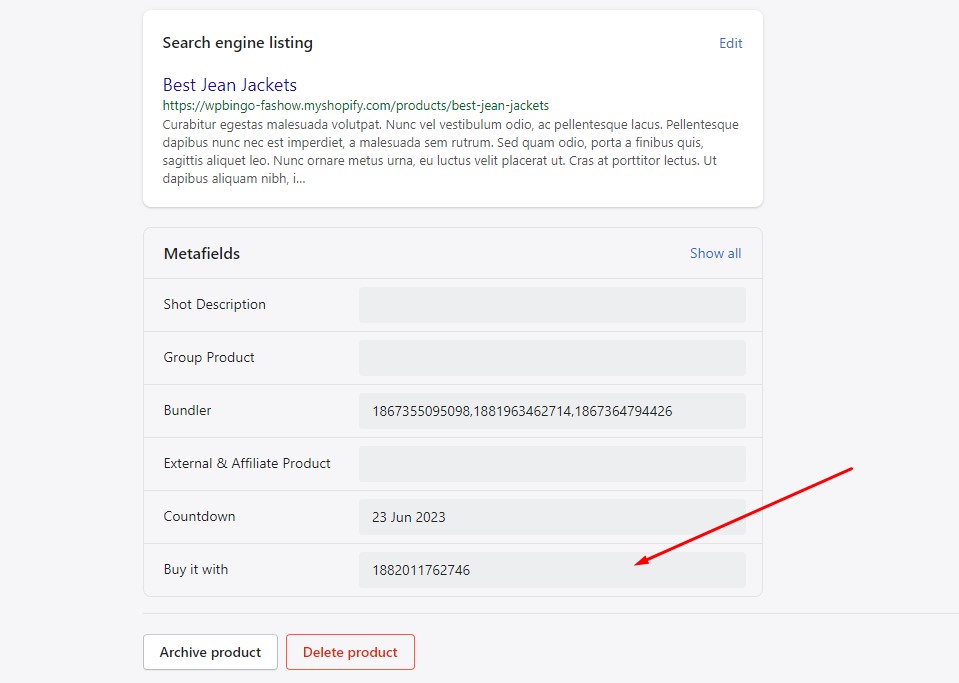Select the Bundler row label
959x683 pixels.
click(x=187, y=410)
